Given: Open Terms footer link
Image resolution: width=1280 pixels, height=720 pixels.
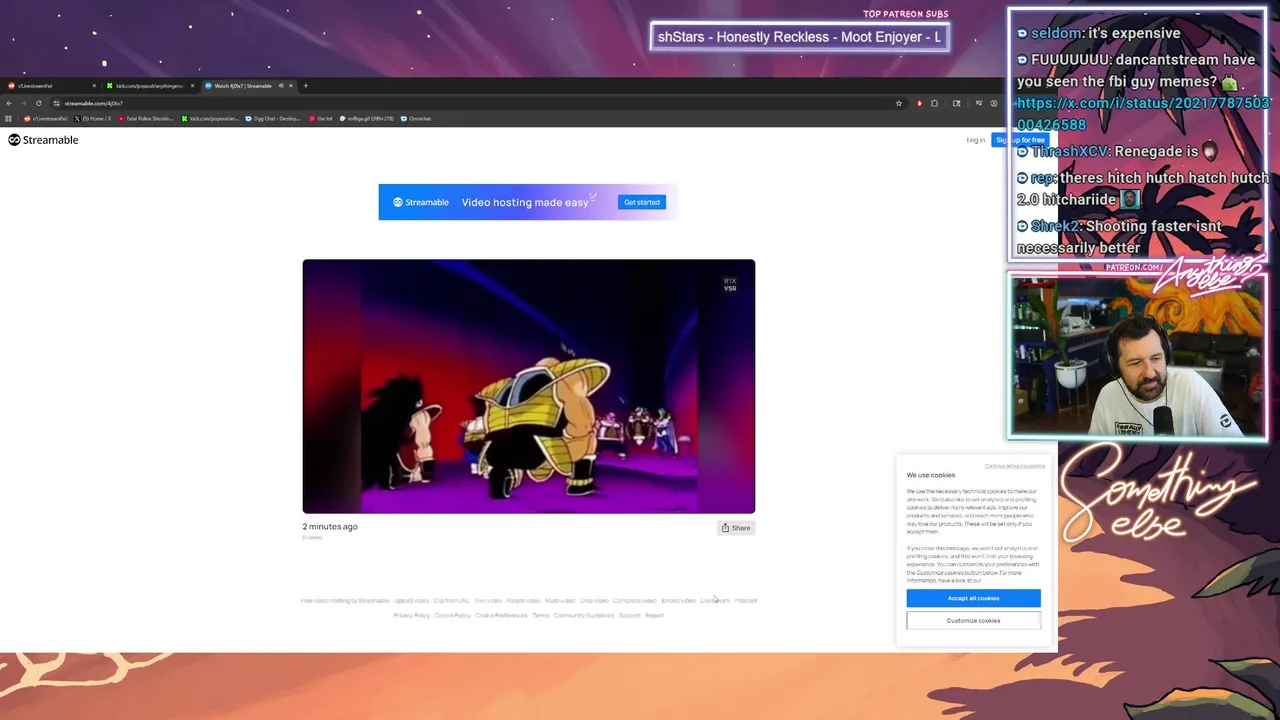Looking at the screenshot, I should point(540,616).
